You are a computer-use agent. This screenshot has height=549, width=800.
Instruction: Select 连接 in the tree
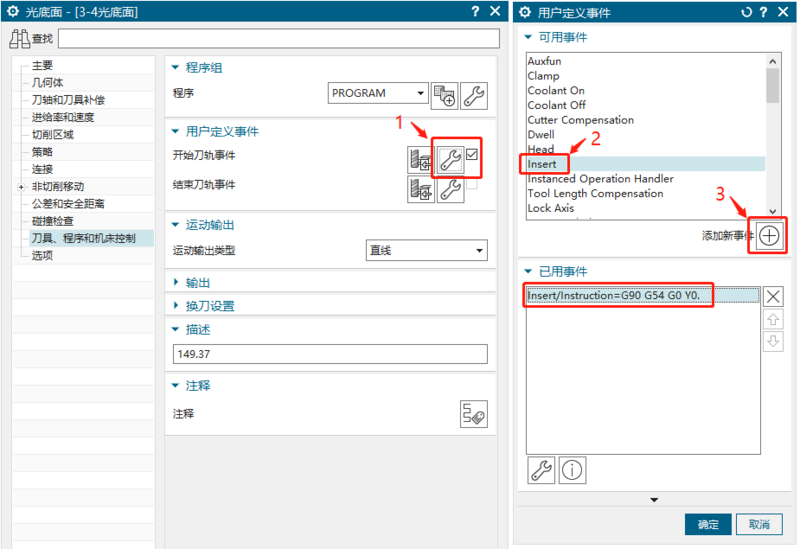tap(42, 169)
